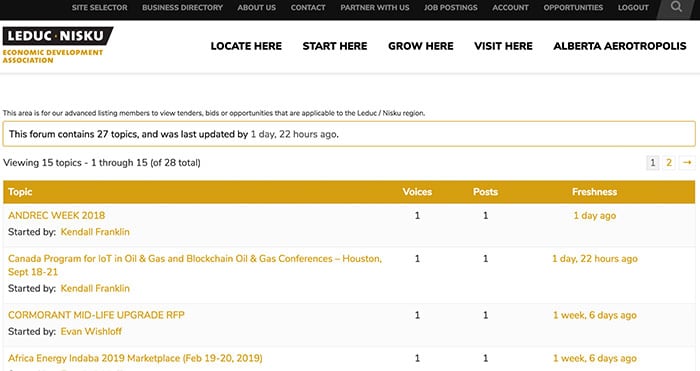Open Site Selector menu item
This screenshot has height=371, width=700.
pyautogui.click(x=100, y=8)
